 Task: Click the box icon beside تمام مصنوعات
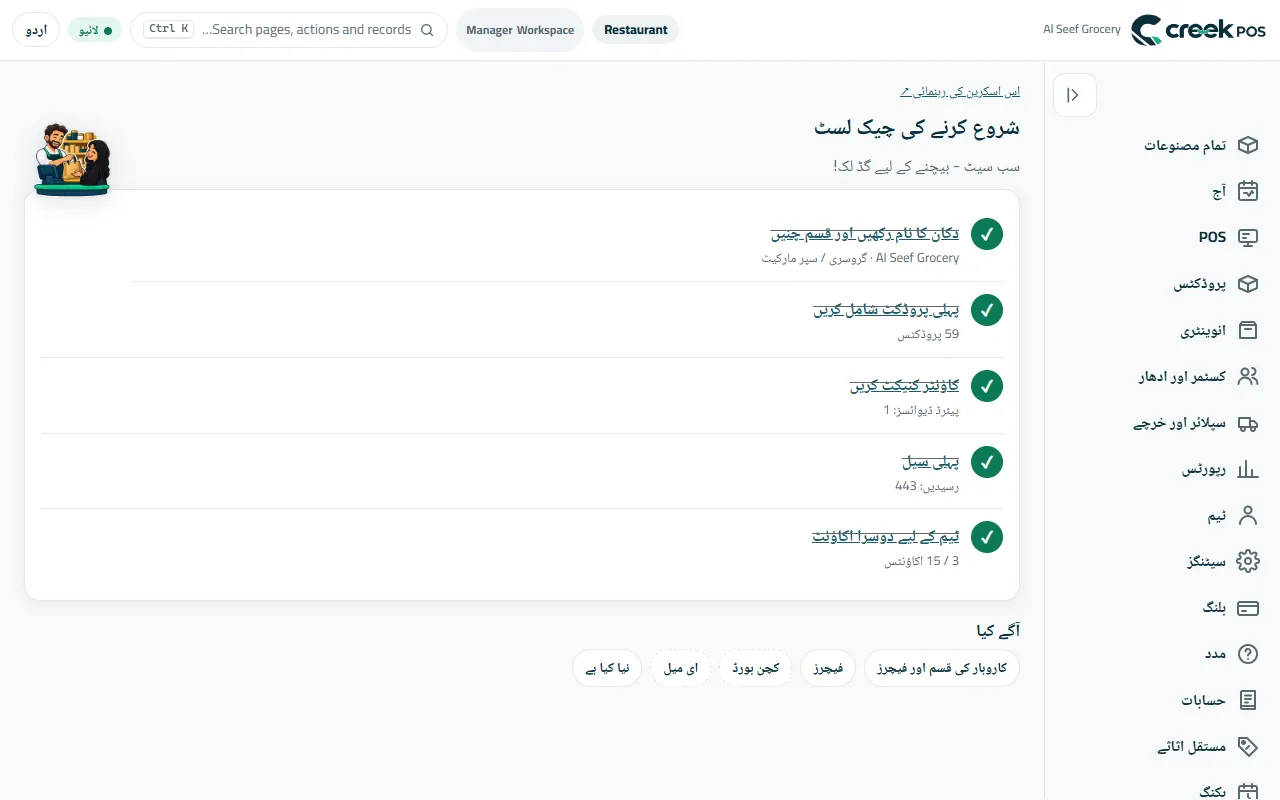click(1247, 145)
